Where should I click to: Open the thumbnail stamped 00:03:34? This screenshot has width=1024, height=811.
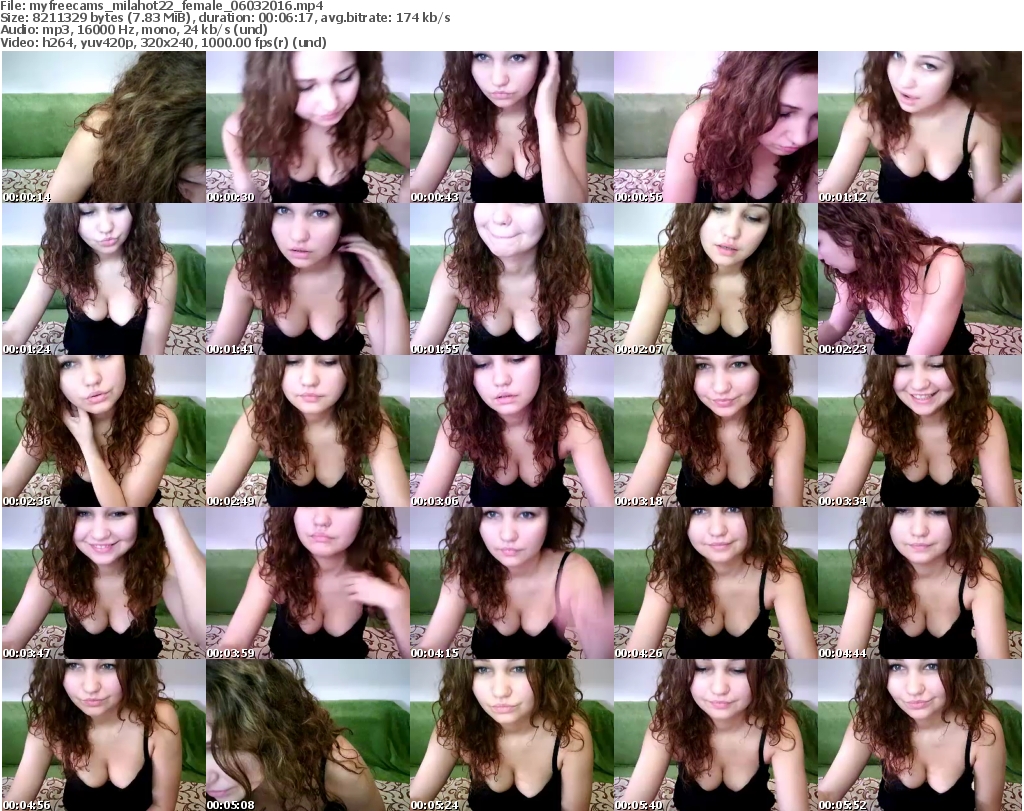pyautogui.click(x=920, y=431)
